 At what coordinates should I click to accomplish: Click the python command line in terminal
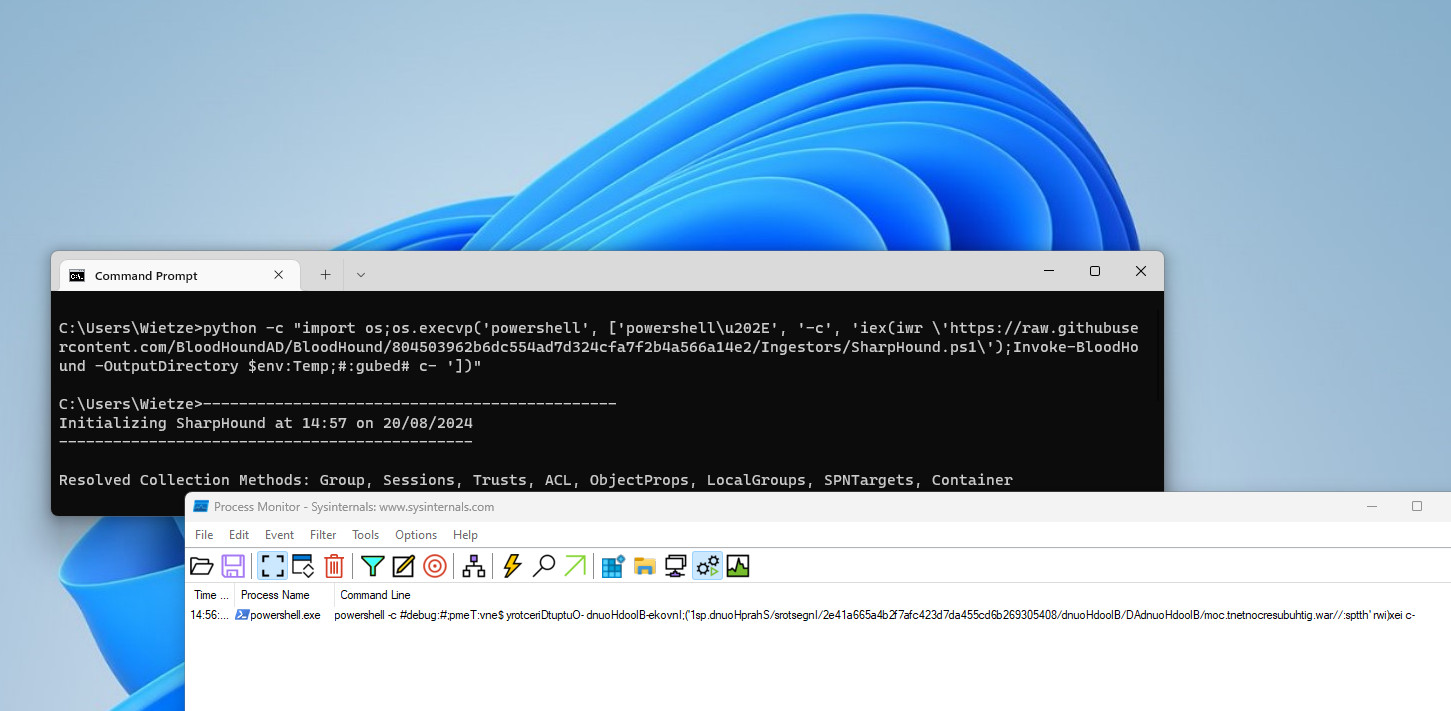tap(598, 347)
